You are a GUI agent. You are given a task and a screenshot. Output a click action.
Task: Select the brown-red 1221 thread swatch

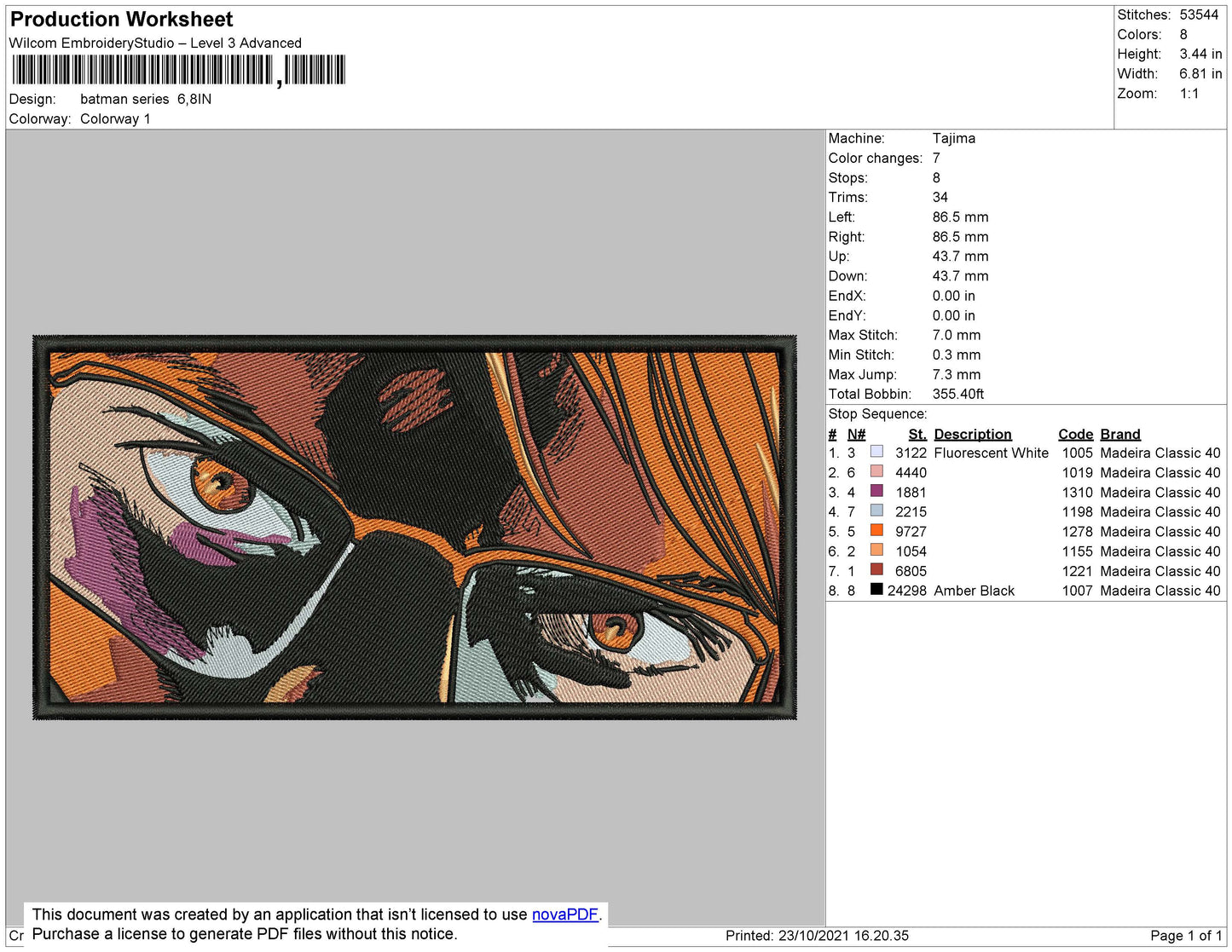876,569
